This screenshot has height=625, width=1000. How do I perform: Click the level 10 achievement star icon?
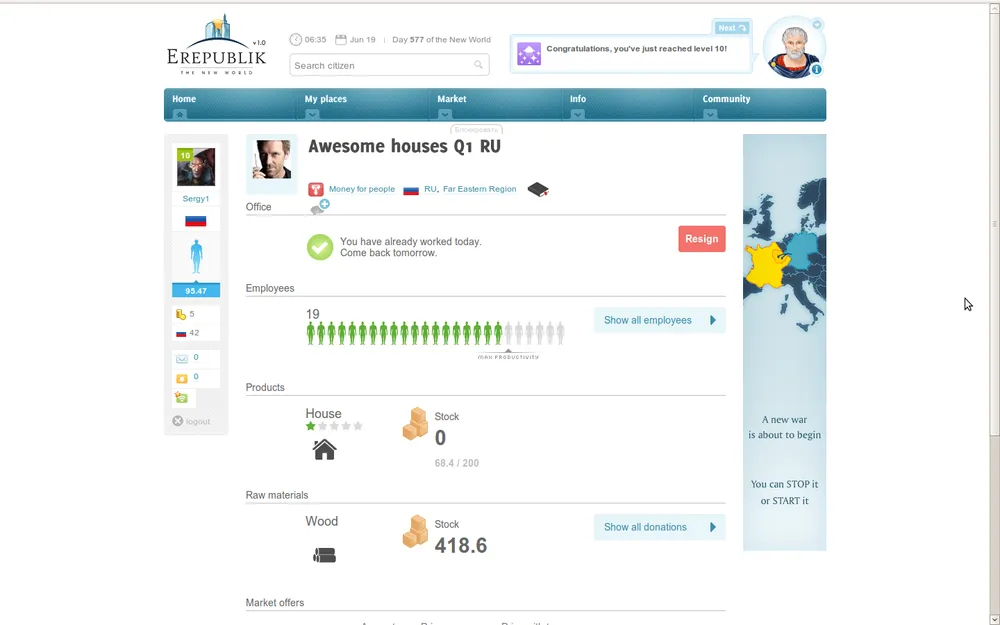[x=529, y=54]
